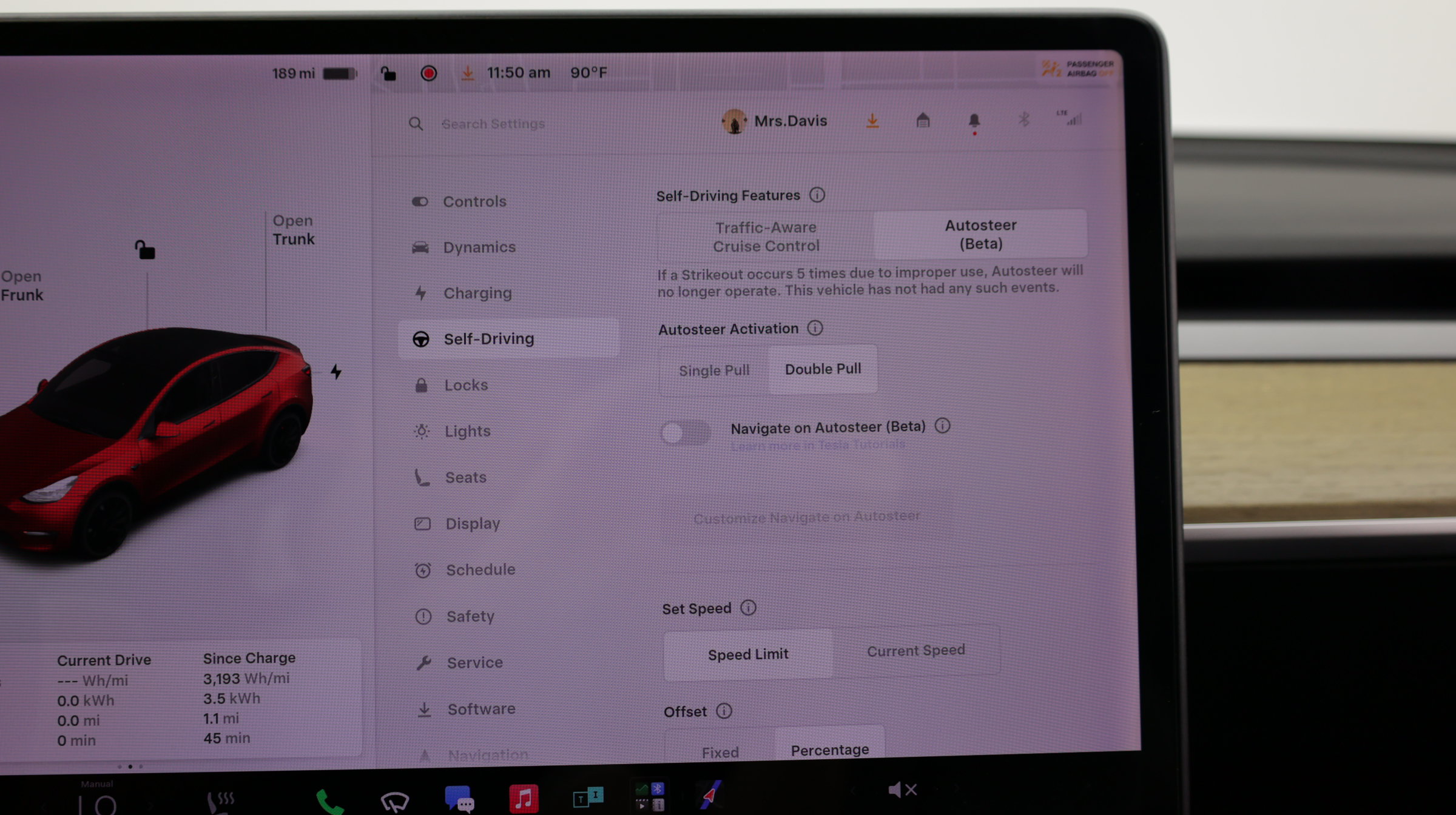Screen dimensions: 1456x815
Task: Tap the unlocked padlock in the top status bar
Action: [x=388, y=73]
